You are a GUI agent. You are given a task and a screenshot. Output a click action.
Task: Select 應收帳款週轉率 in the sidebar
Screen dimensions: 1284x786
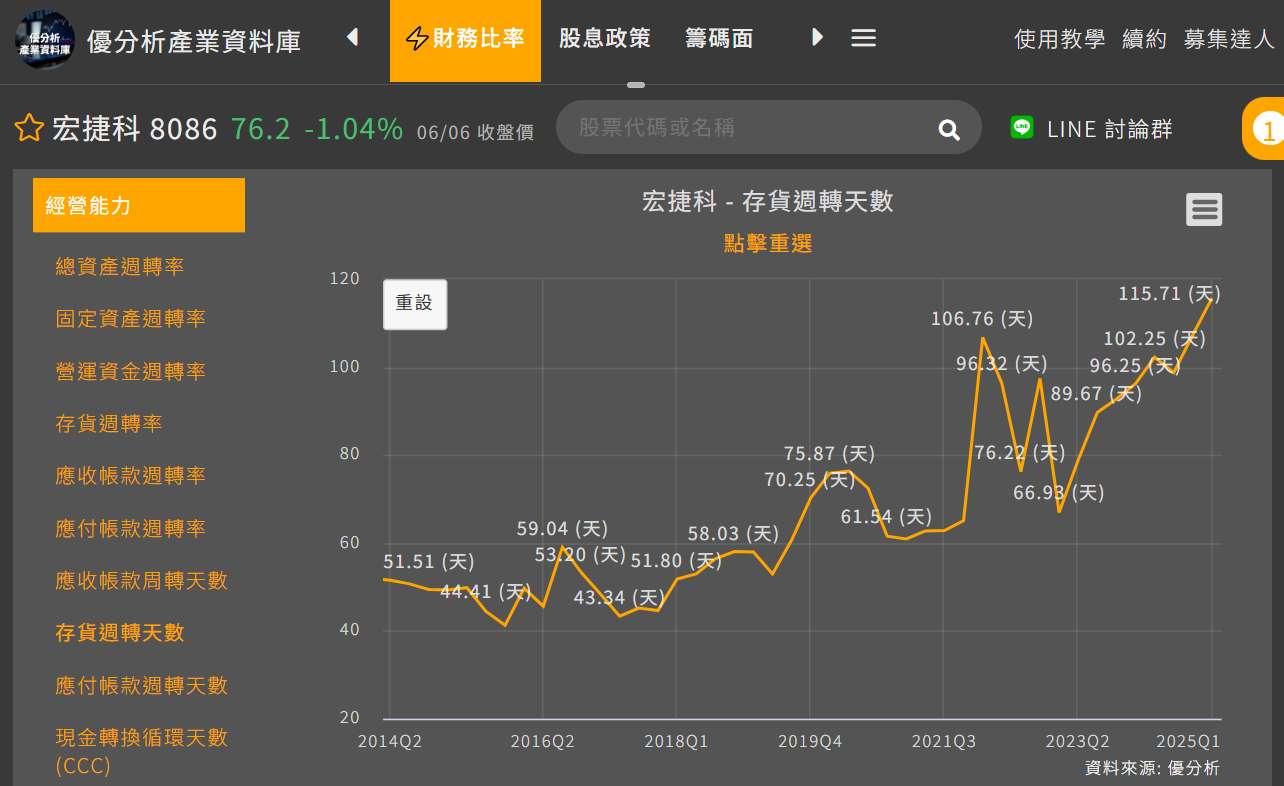click(x=131, y=476)
